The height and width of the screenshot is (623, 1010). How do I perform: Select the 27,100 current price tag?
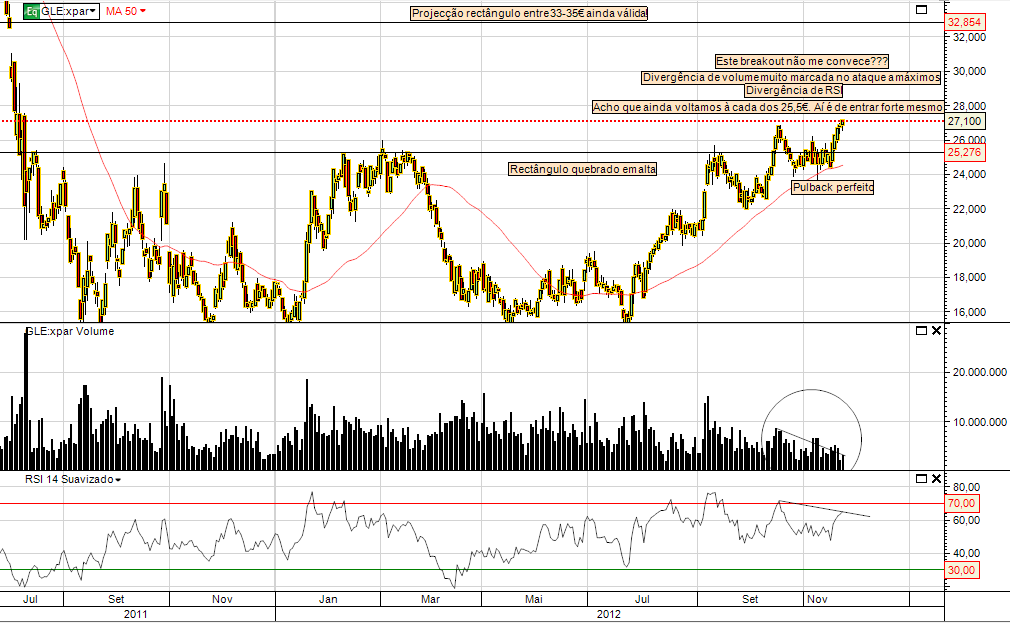(x=964, y=121)
